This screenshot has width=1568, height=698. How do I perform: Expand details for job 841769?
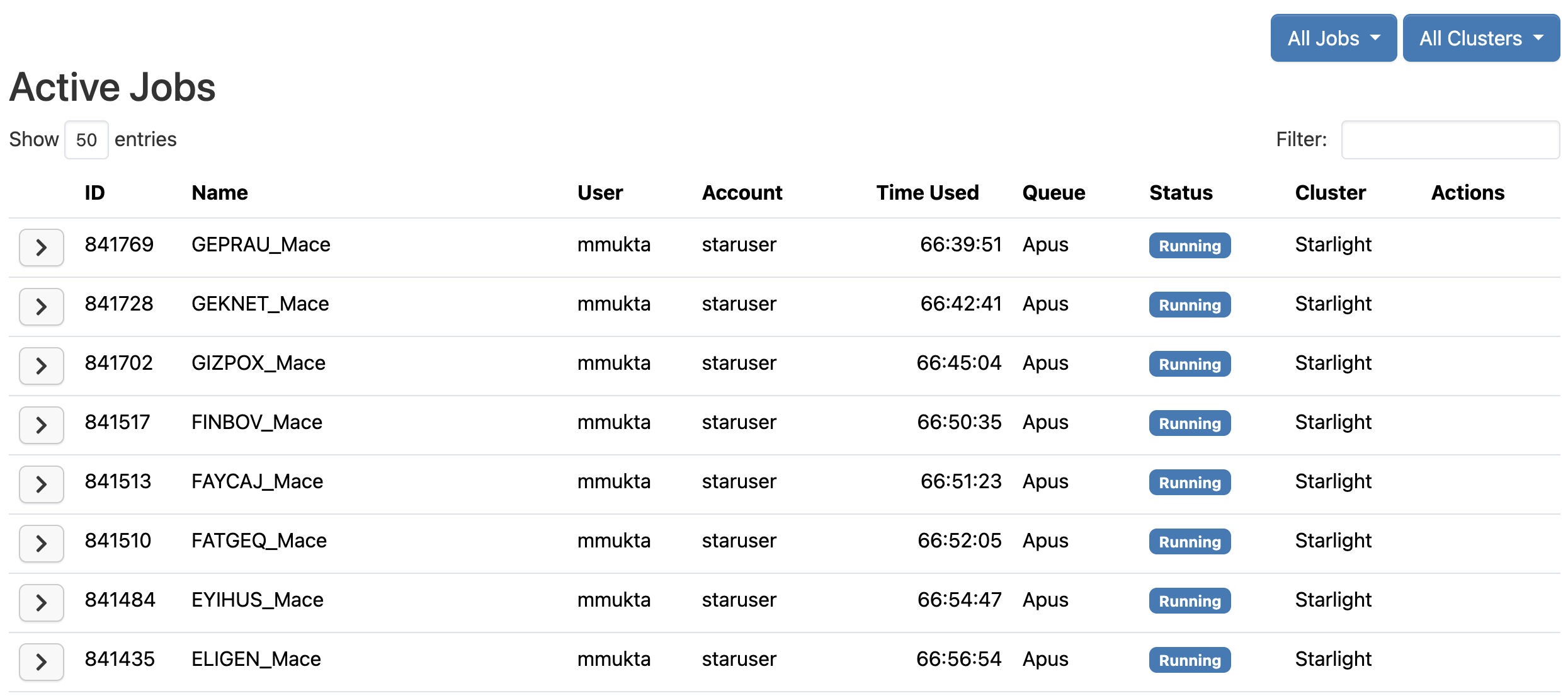(x=41, y=247)
